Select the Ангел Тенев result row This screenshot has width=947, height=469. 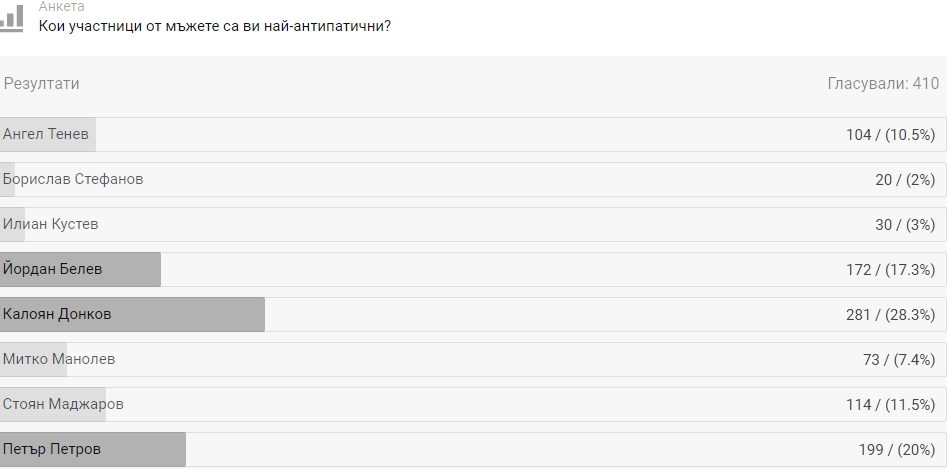click(x=473, y=135)
